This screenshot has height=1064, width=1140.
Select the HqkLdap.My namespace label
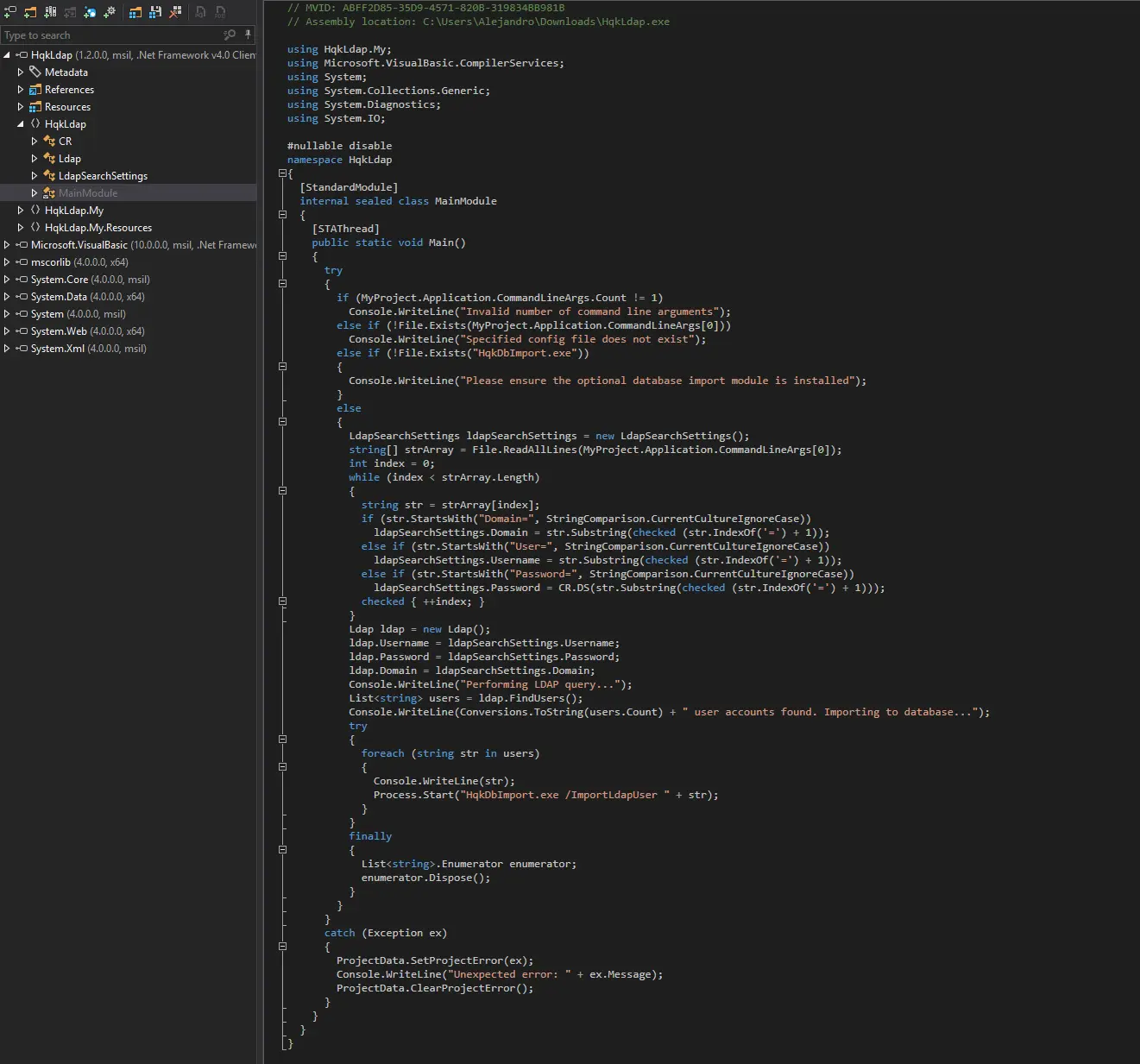74,211
